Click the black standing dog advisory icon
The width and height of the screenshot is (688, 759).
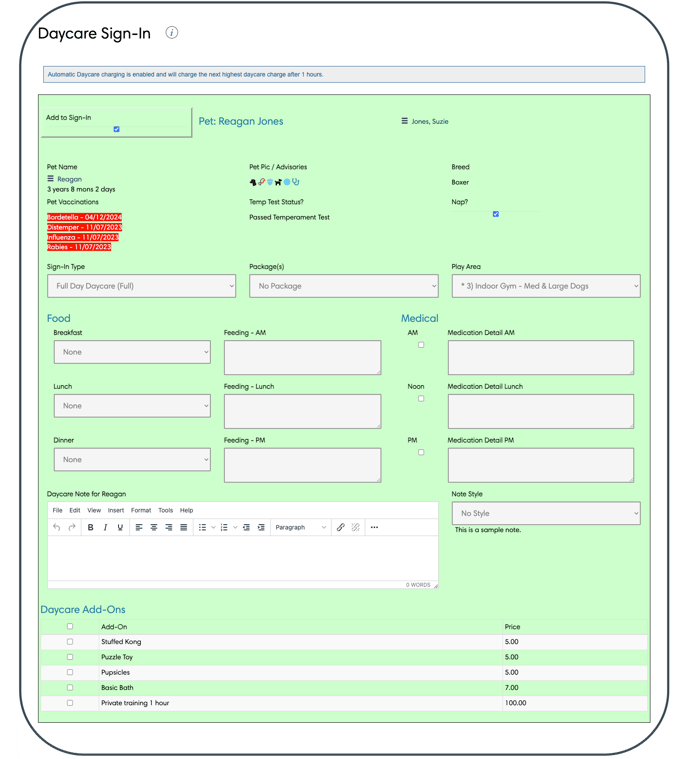pyautogui.click(x=278, y=182)
